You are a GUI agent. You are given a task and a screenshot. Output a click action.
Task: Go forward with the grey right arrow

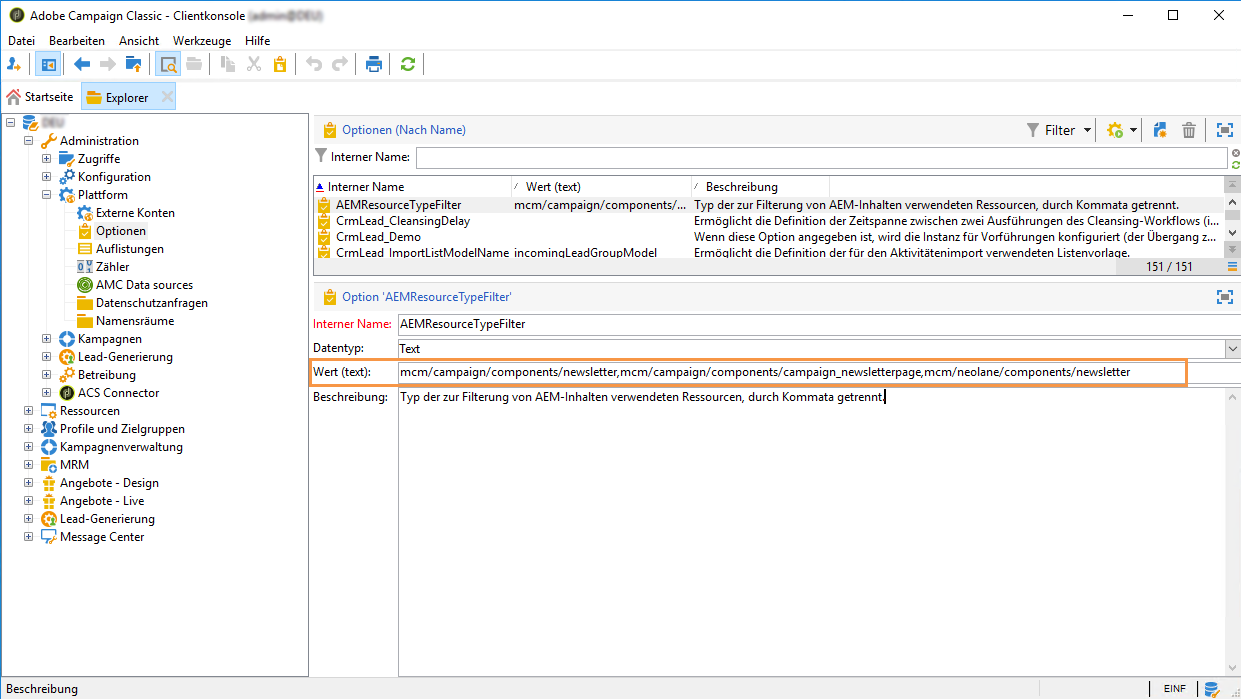[108, 64]
